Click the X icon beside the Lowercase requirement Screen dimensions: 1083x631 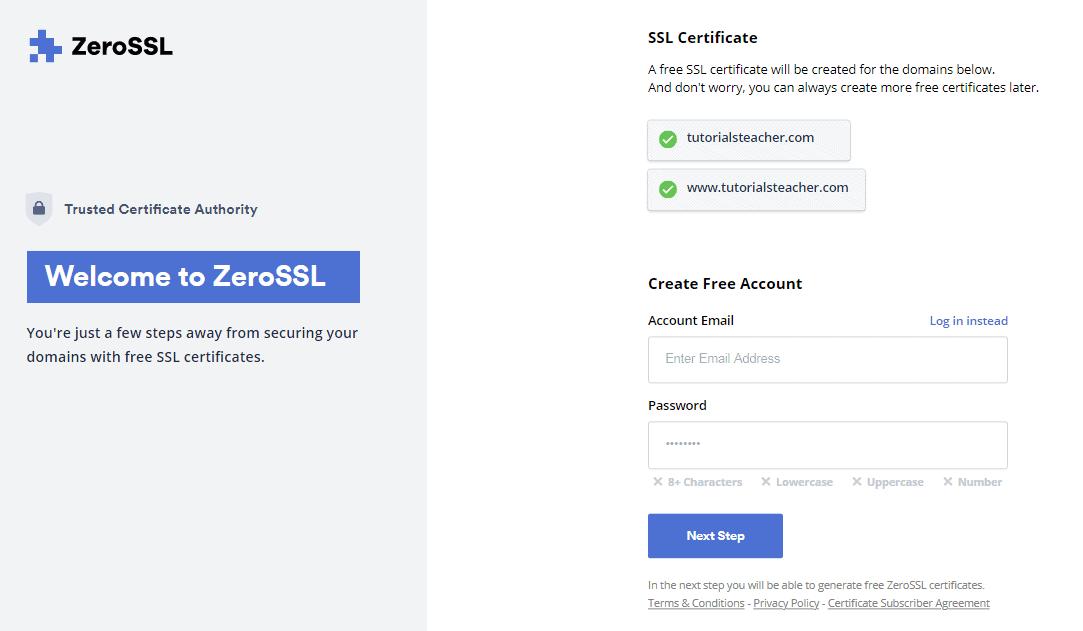coord(765,482)
